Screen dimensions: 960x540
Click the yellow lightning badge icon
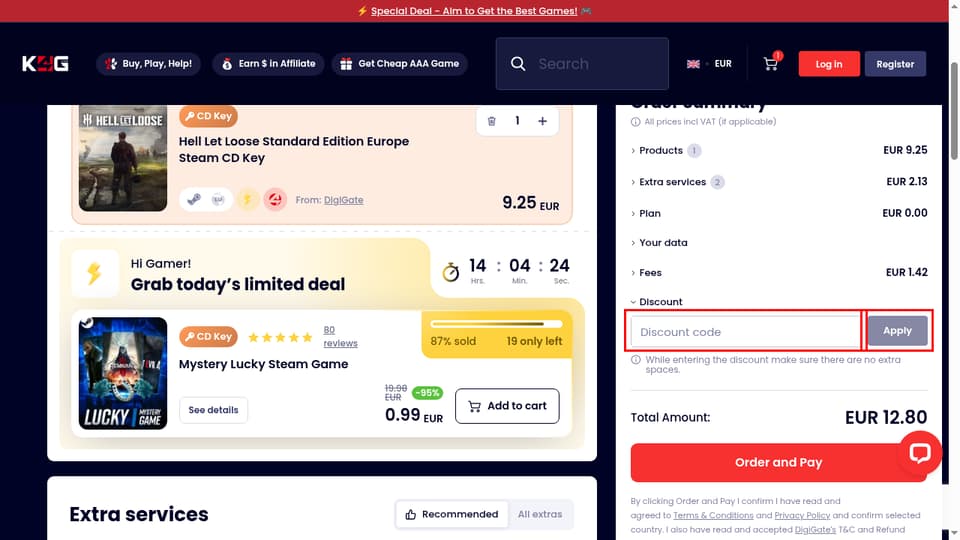(x=247, y=200)
